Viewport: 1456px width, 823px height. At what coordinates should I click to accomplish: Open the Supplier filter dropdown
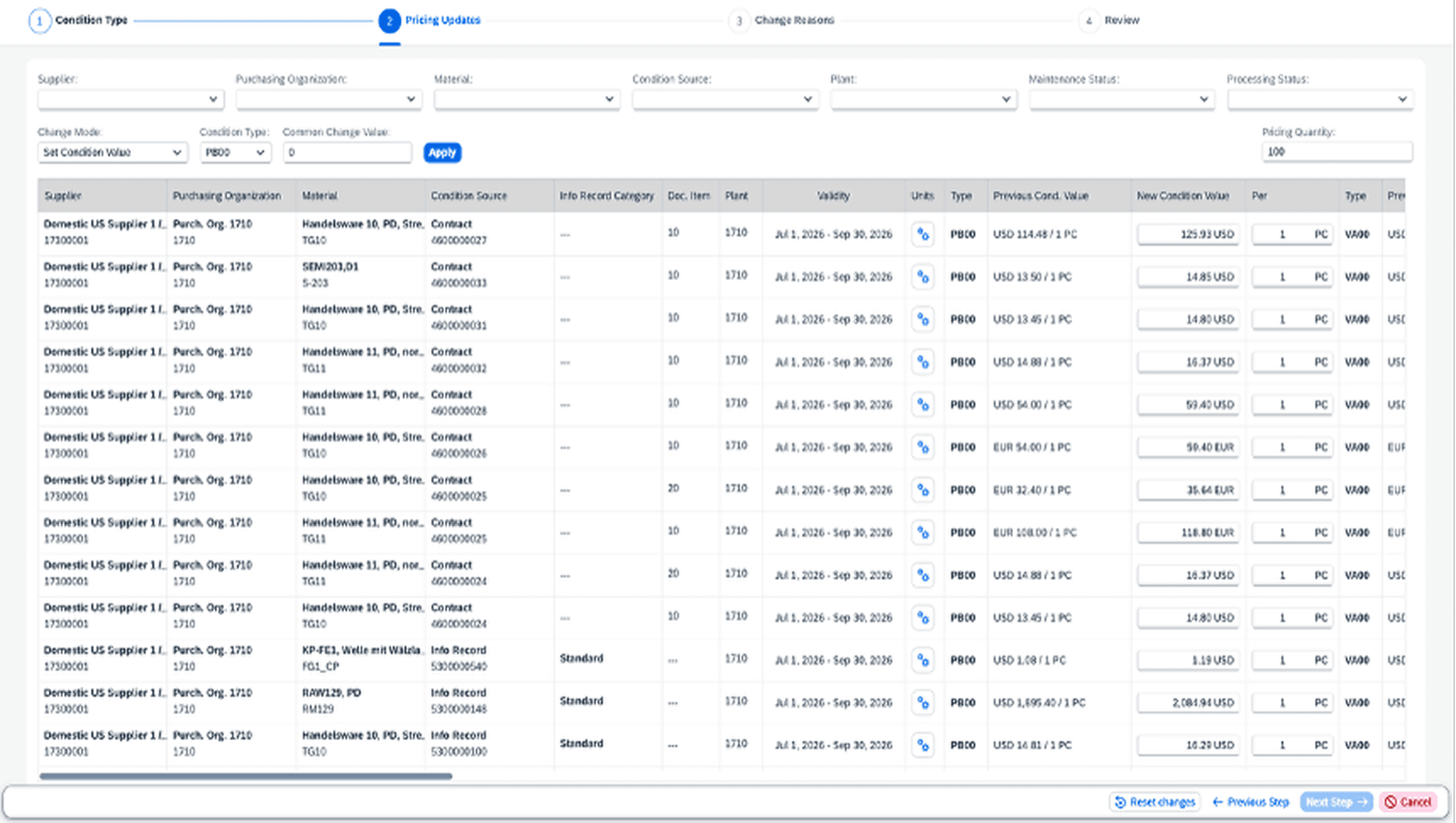tap(130, 99)
